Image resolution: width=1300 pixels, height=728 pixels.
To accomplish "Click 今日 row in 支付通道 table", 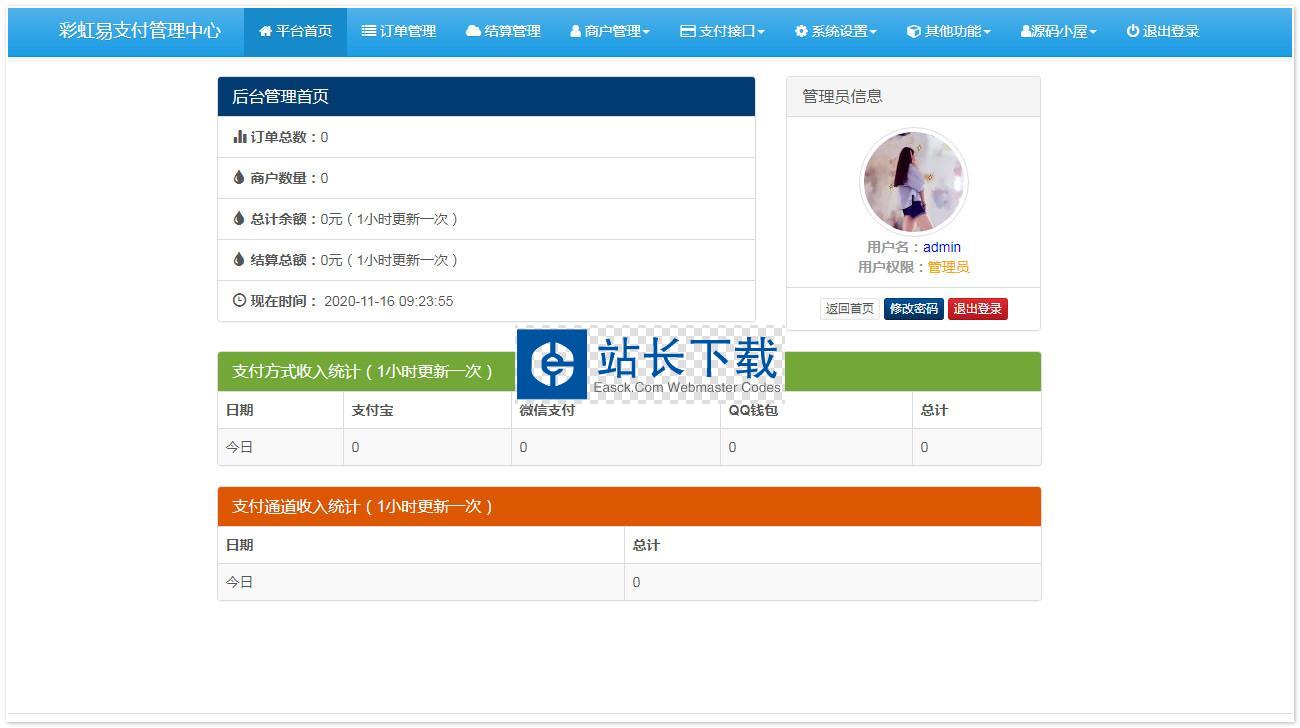I will [x=629, y=582].
